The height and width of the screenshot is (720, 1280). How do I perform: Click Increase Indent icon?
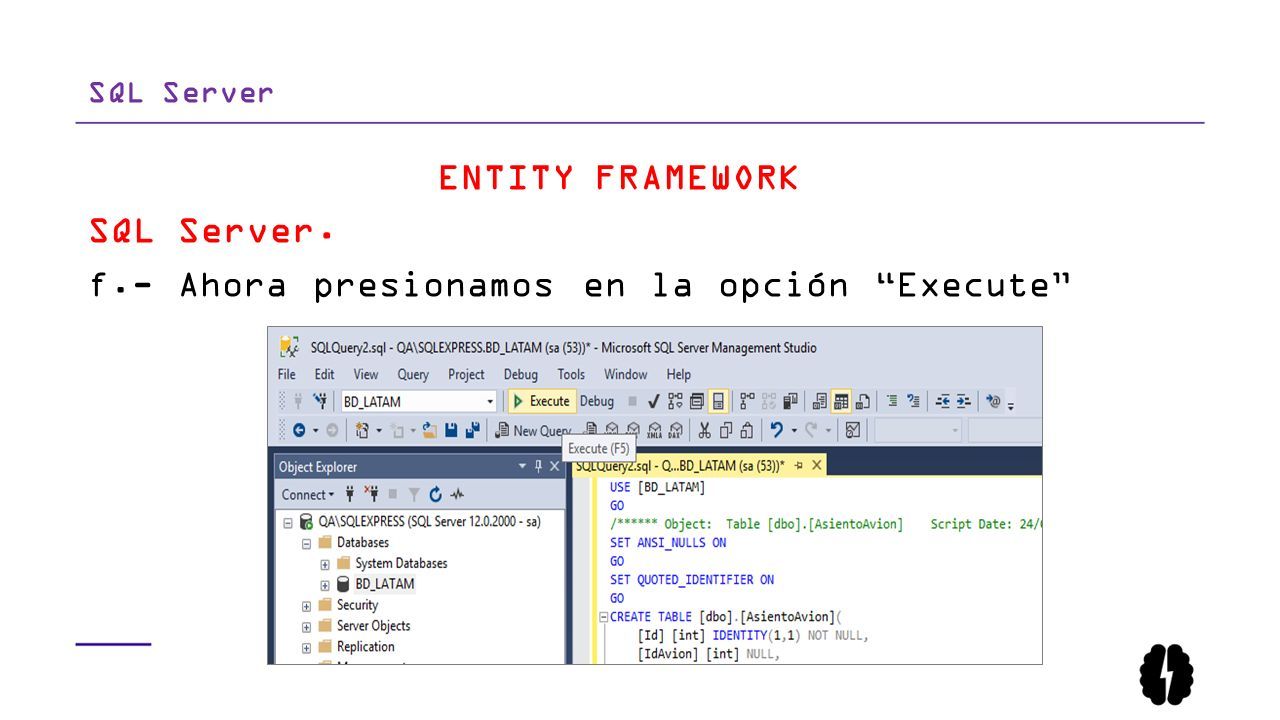point(963,401)
